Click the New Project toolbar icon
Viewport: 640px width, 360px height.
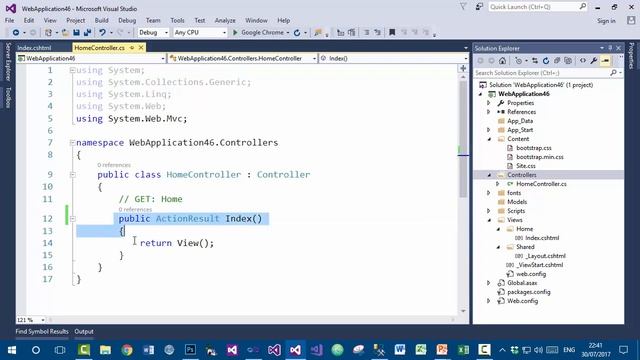48,32
